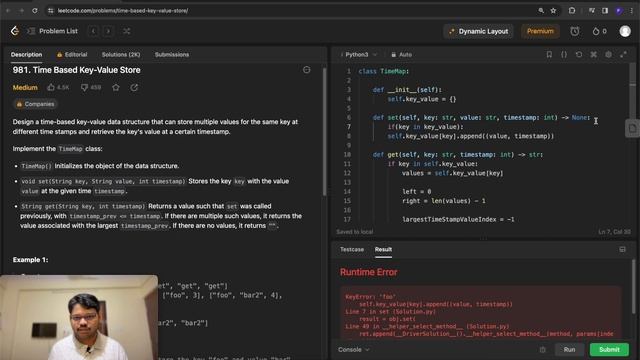Click the browser address bar
Screen dimensions: 640x360
click(x=286, y=11)
